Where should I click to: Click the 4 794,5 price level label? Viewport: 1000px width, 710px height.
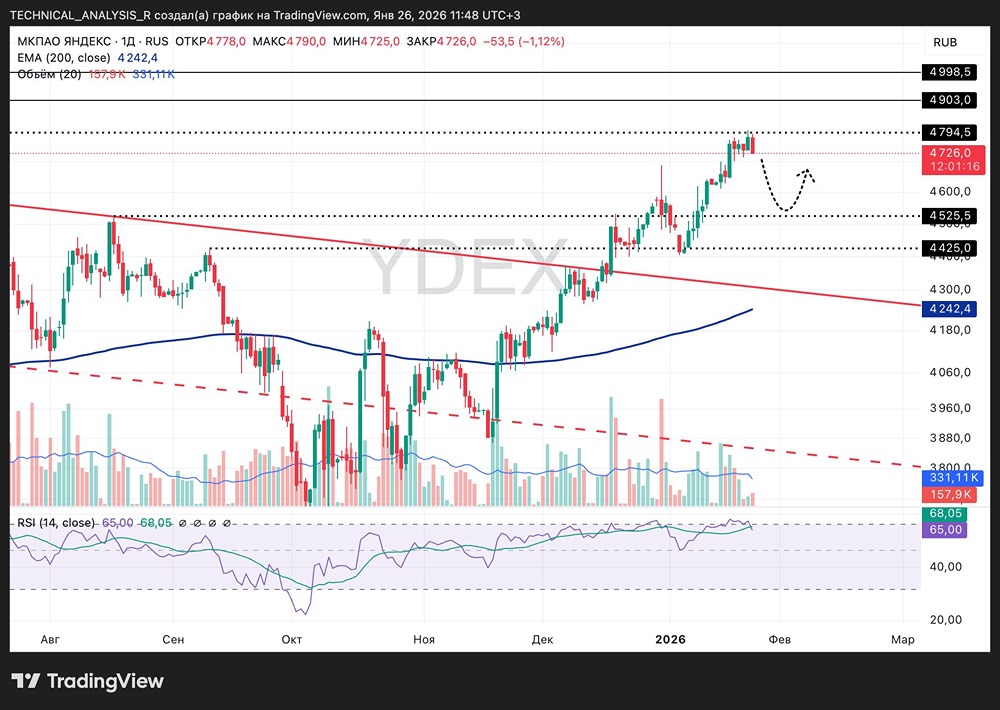click(x=950, y=132)
